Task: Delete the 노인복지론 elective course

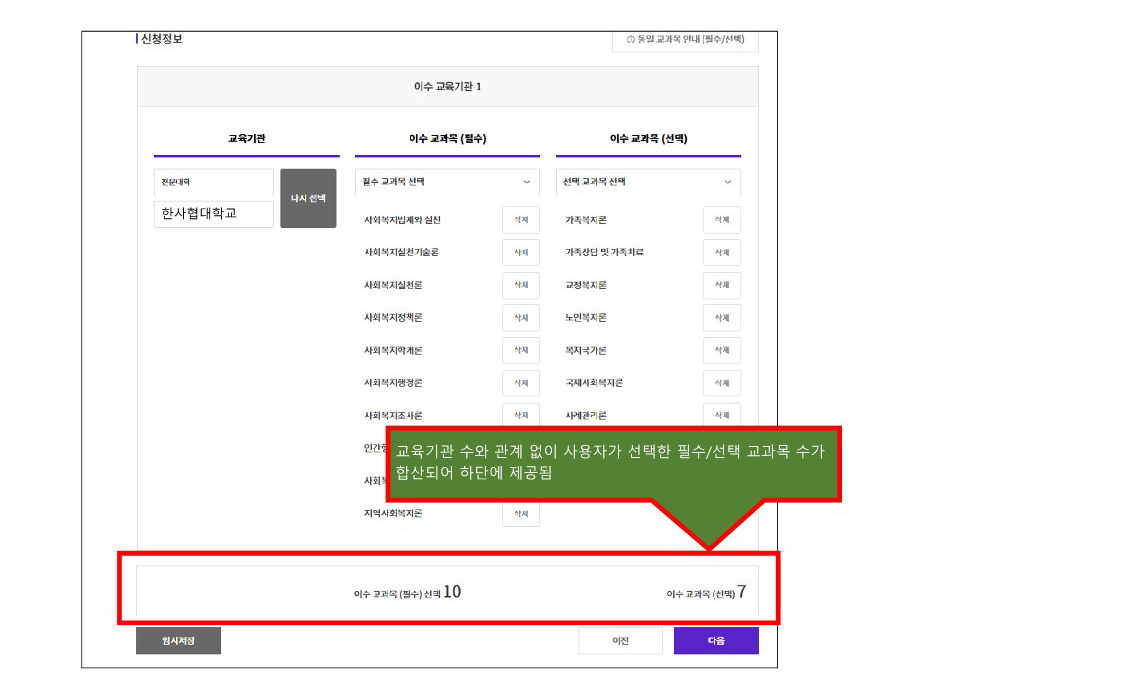Action: 722,318
